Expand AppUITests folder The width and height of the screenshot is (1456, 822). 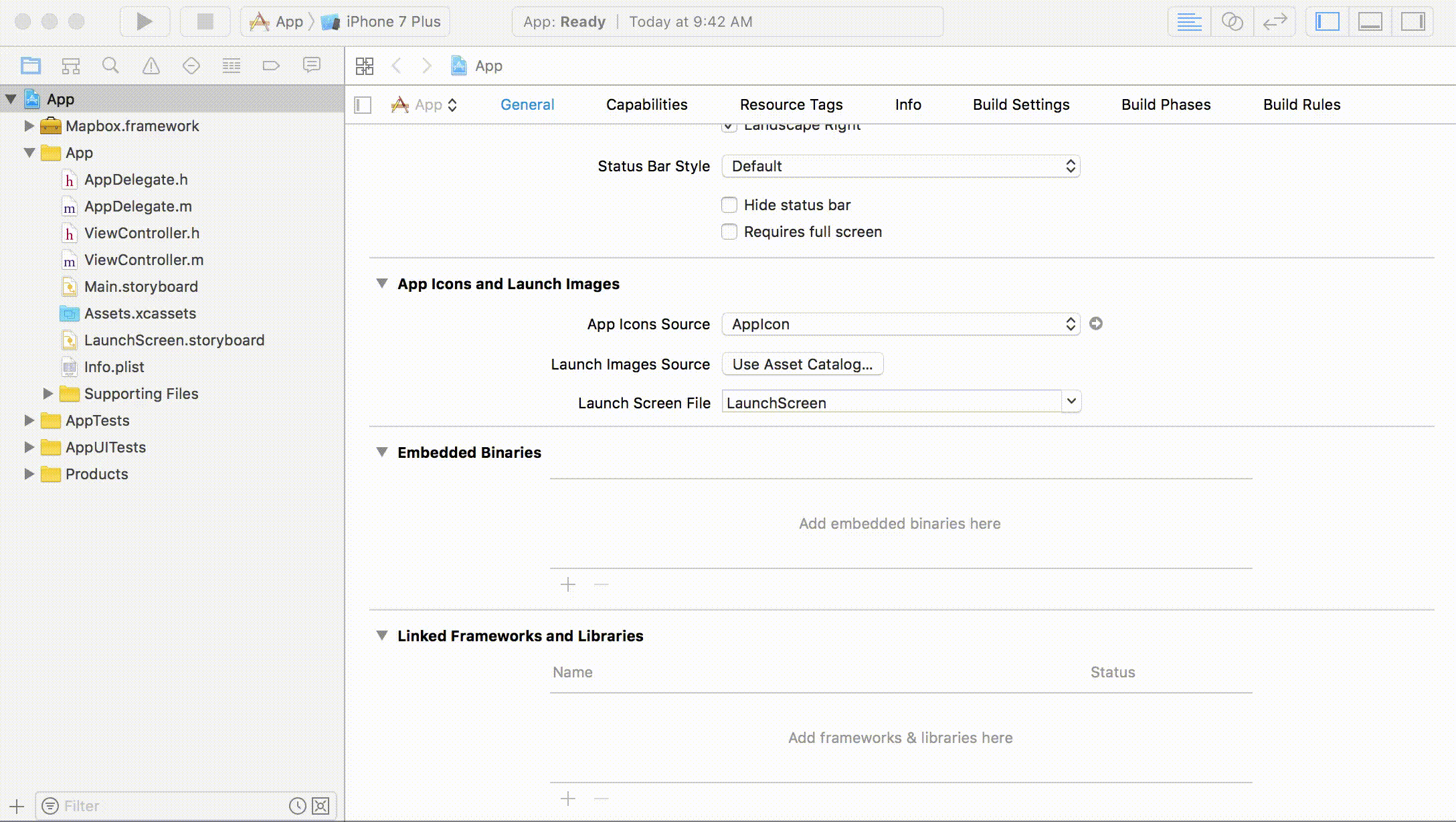(x=29, y=447)
